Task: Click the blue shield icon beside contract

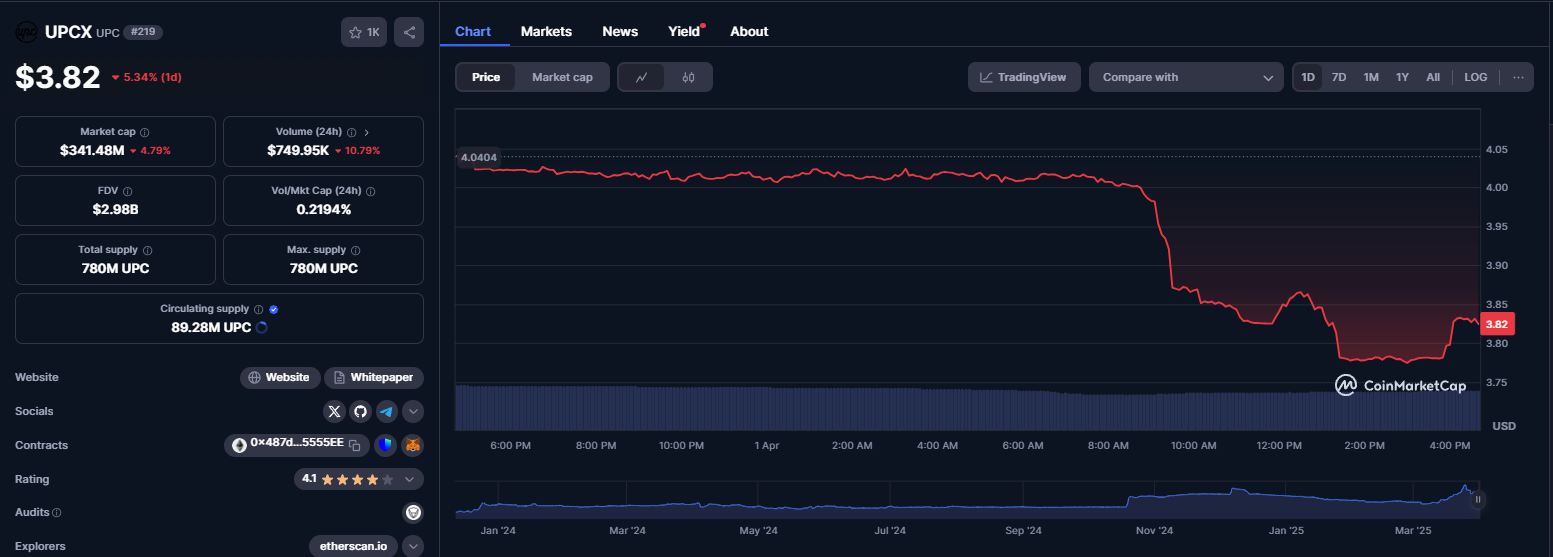Action: coord(386,445)
